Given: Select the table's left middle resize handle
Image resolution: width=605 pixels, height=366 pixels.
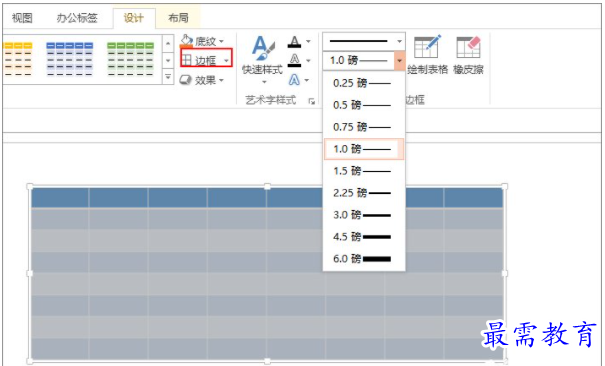Looking at the screenshot, I should 30,273.
